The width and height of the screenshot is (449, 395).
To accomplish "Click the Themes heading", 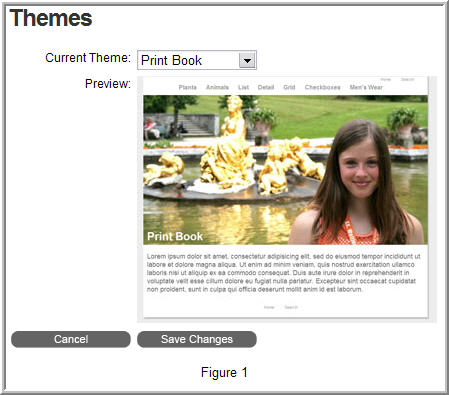I will [x=51, y=18].
